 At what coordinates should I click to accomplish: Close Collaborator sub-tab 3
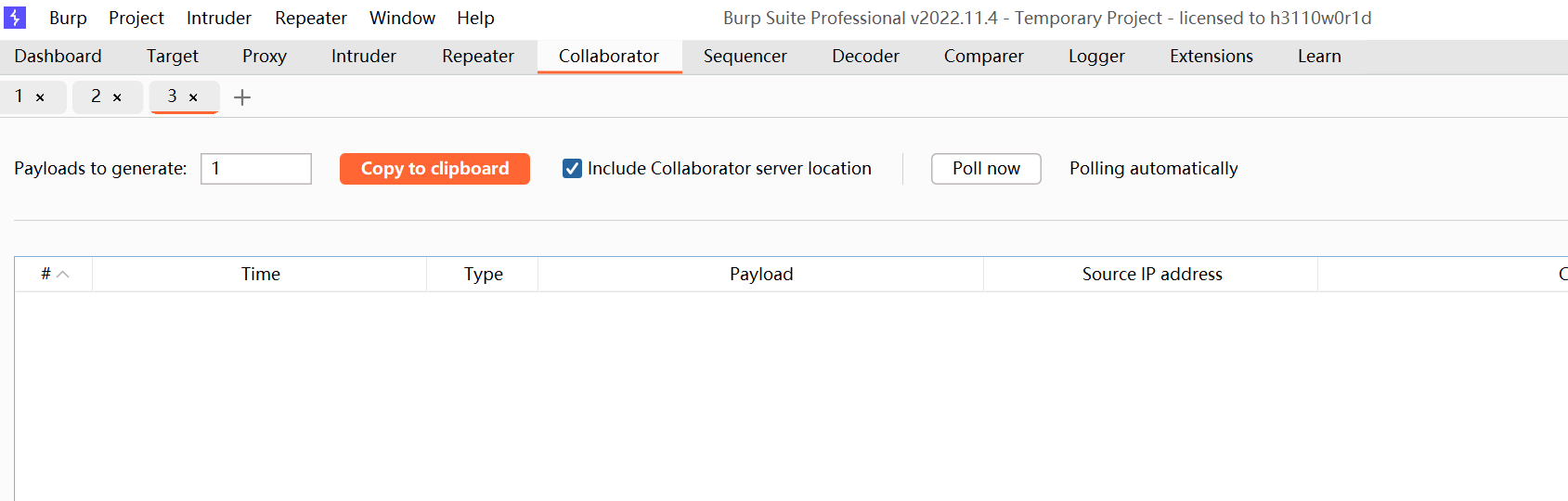point(193,97)
